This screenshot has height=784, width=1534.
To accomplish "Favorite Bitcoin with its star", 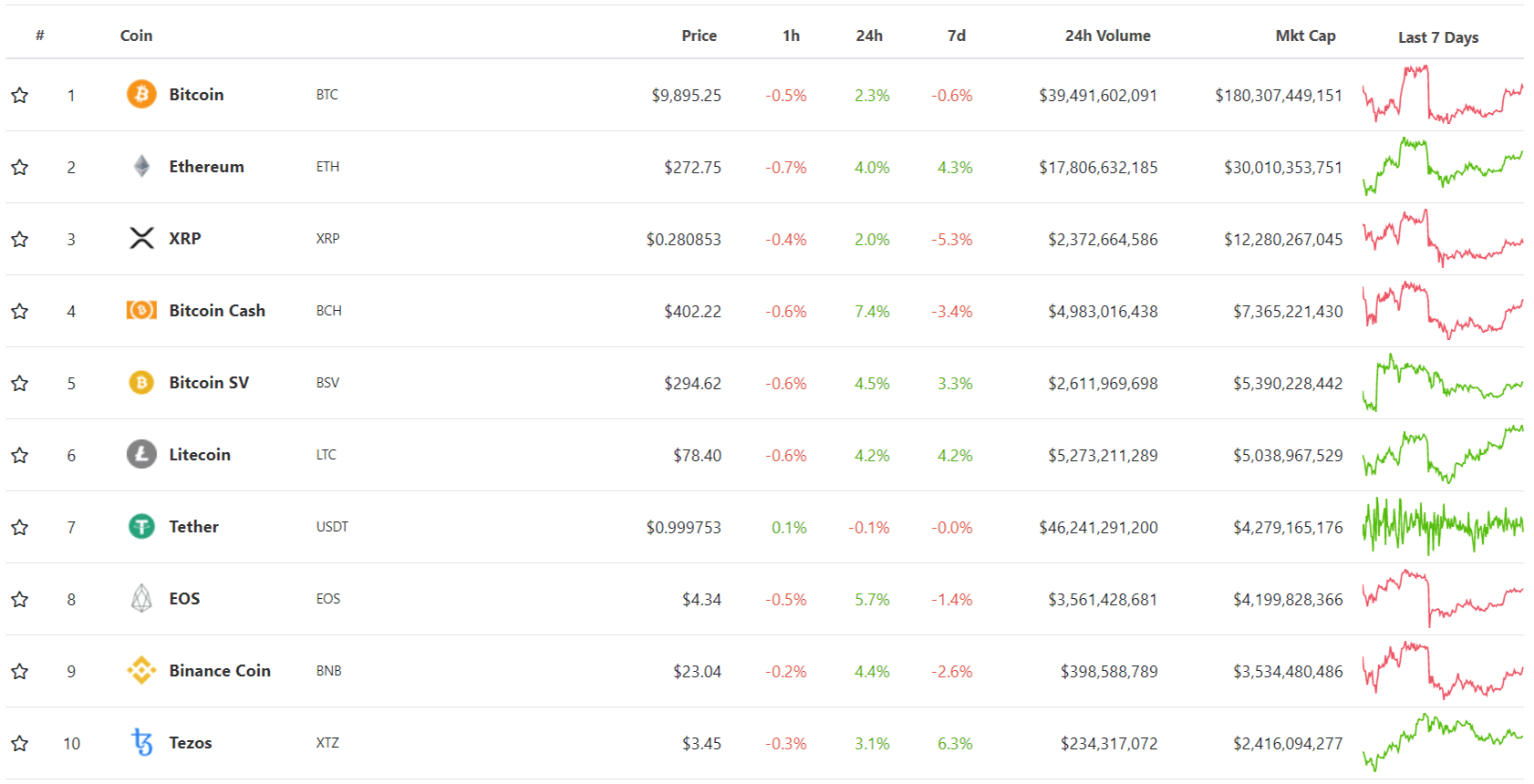I will coord(19,95).
